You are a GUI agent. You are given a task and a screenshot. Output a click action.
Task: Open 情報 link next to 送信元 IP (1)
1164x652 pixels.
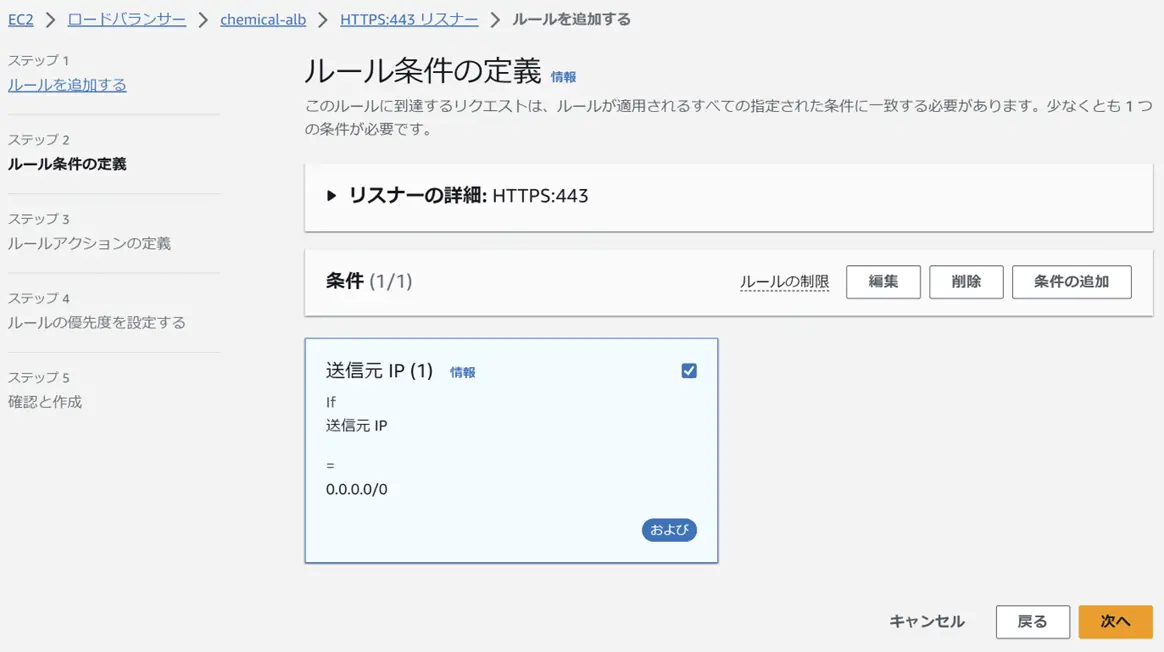coord(462,372)
